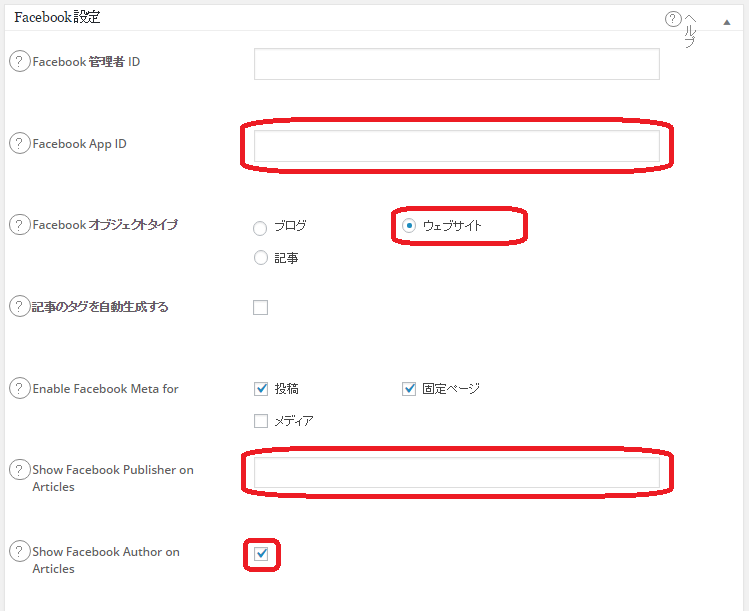Open help for Facebook オブジェクトタイプ
Screen dimensions: 749x611
19,225
